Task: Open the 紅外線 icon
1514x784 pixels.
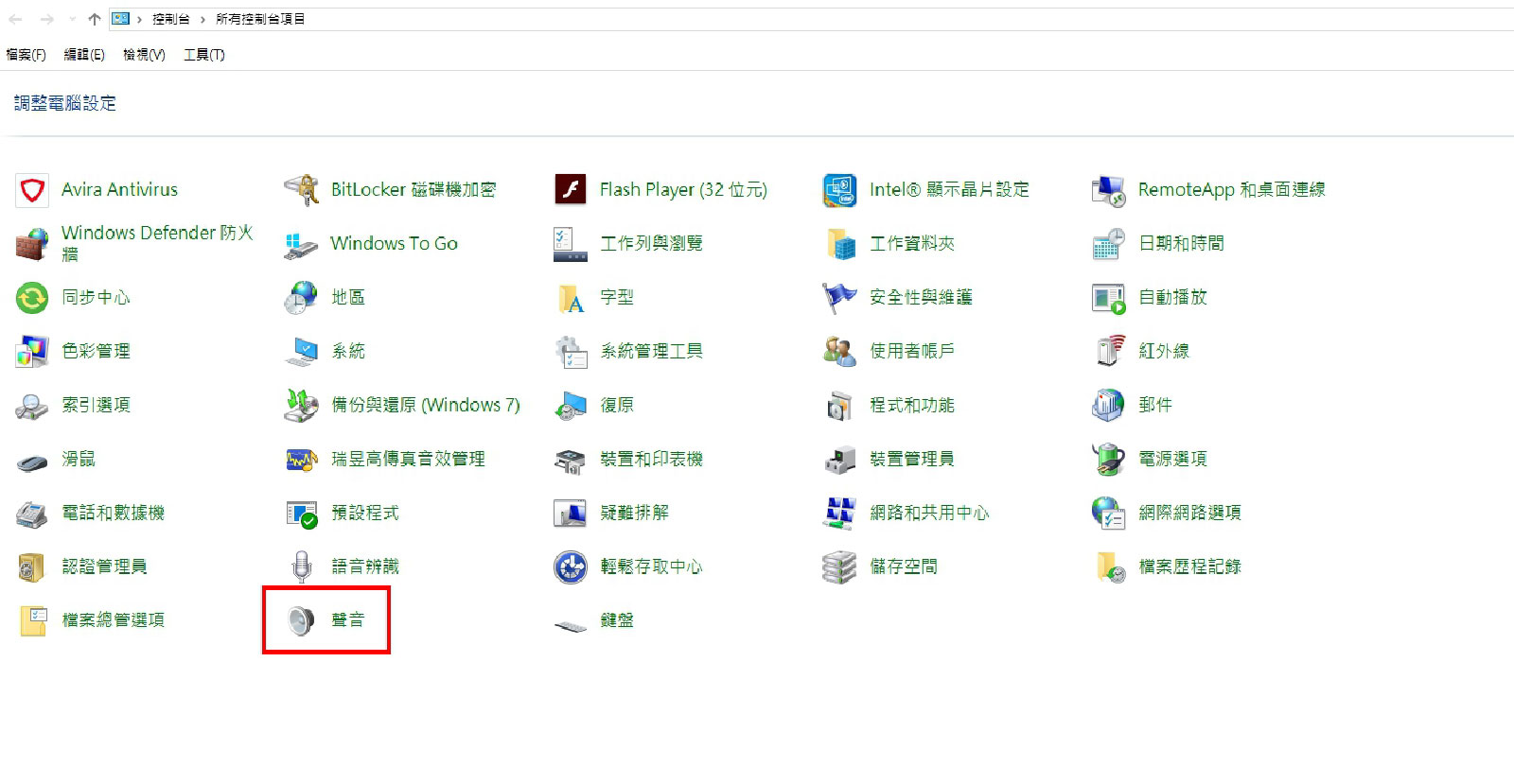Action: [x=1111, y=351]
